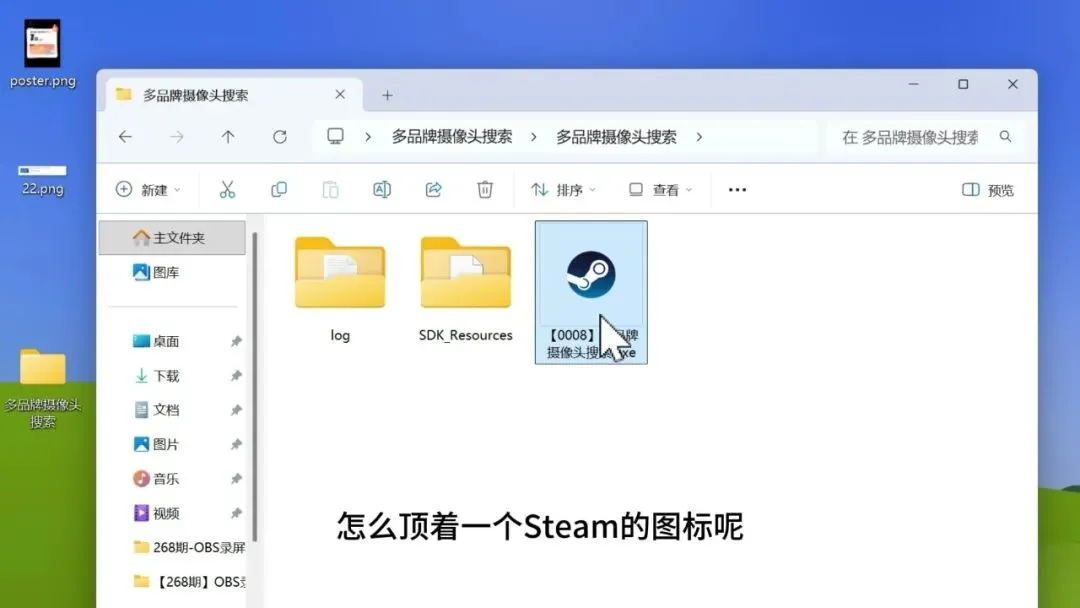The height and width of the screenshot is (608, 1080).
Task: Click the Cut scissors icon
Action: pos(227,189)
